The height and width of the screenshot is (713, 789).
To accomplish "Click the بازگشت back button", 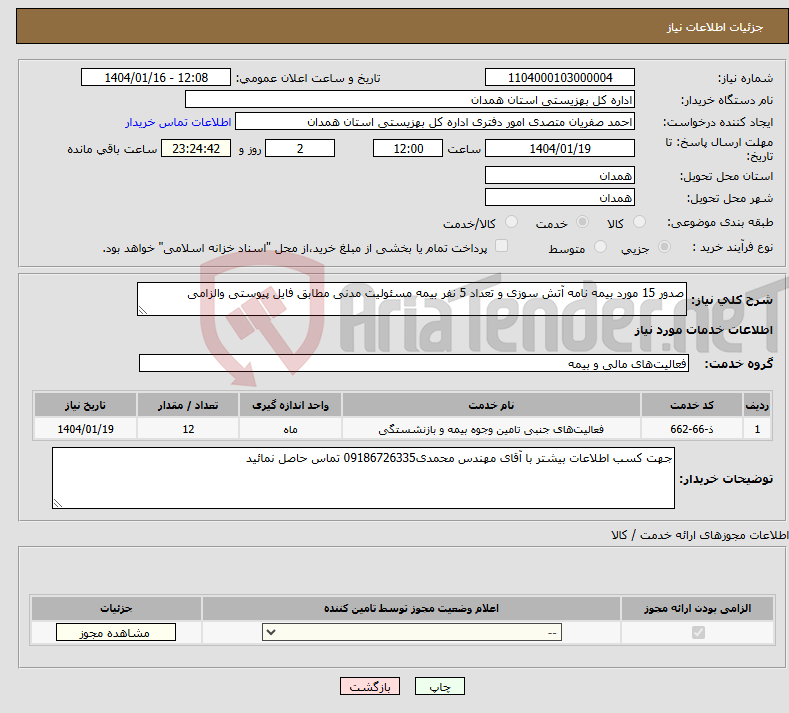I will pyautogui.click(x=370, y=686).
